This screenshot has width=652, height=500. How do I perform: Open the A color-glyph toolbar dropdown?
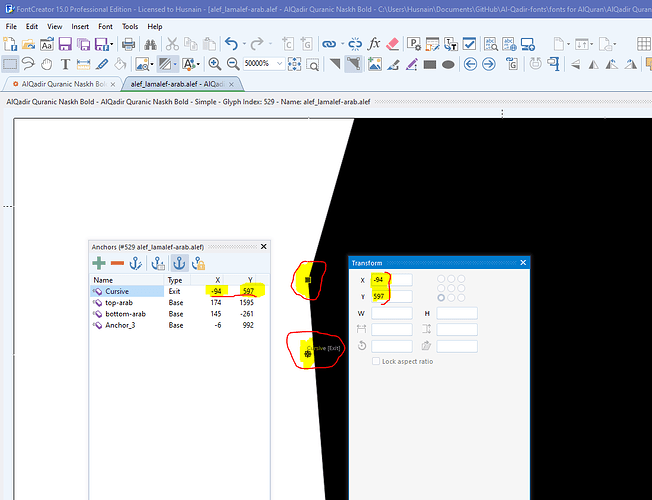(198, 64)
